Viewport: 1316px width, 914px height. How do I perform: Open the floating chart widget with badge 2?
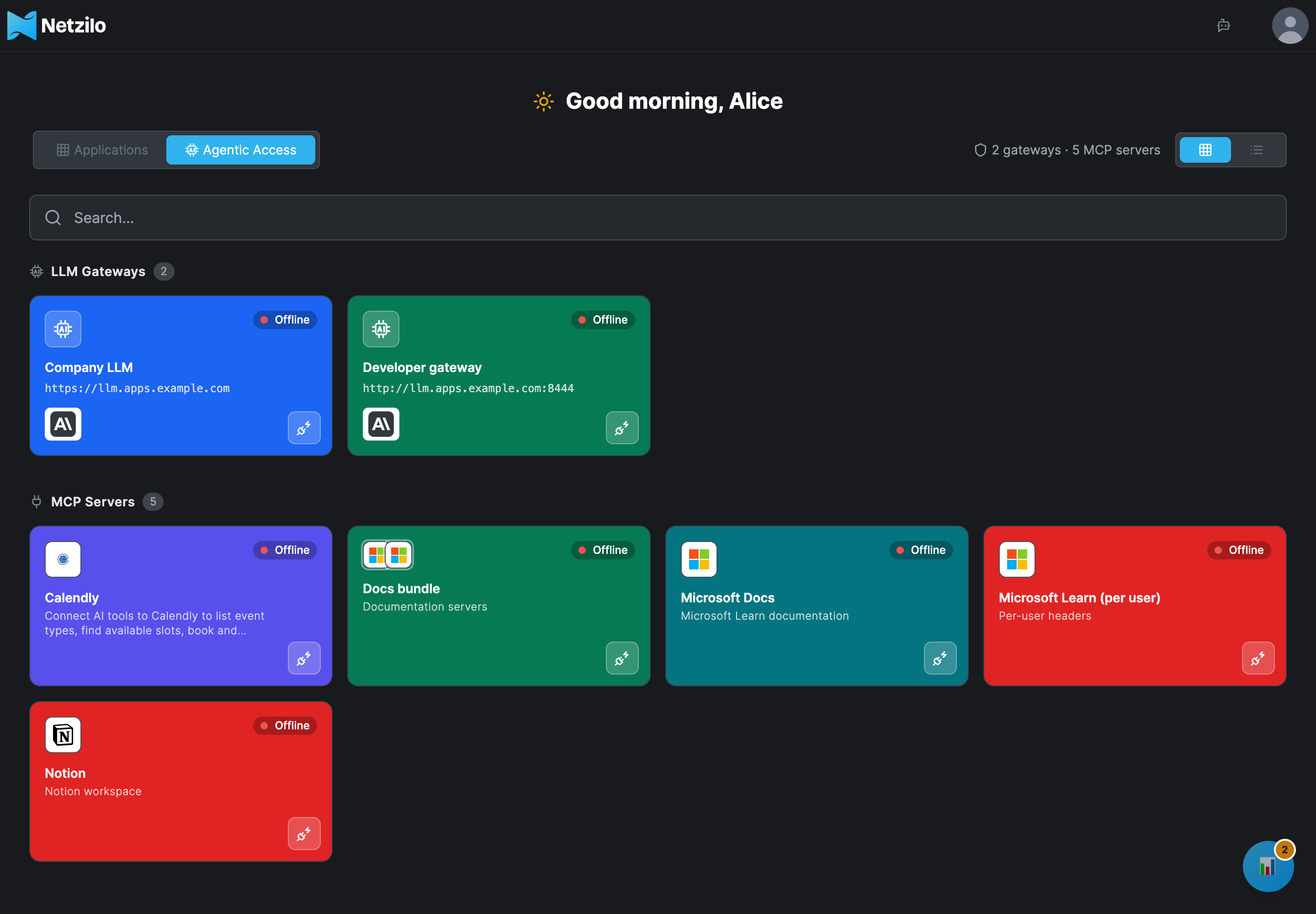point(1268,866)
